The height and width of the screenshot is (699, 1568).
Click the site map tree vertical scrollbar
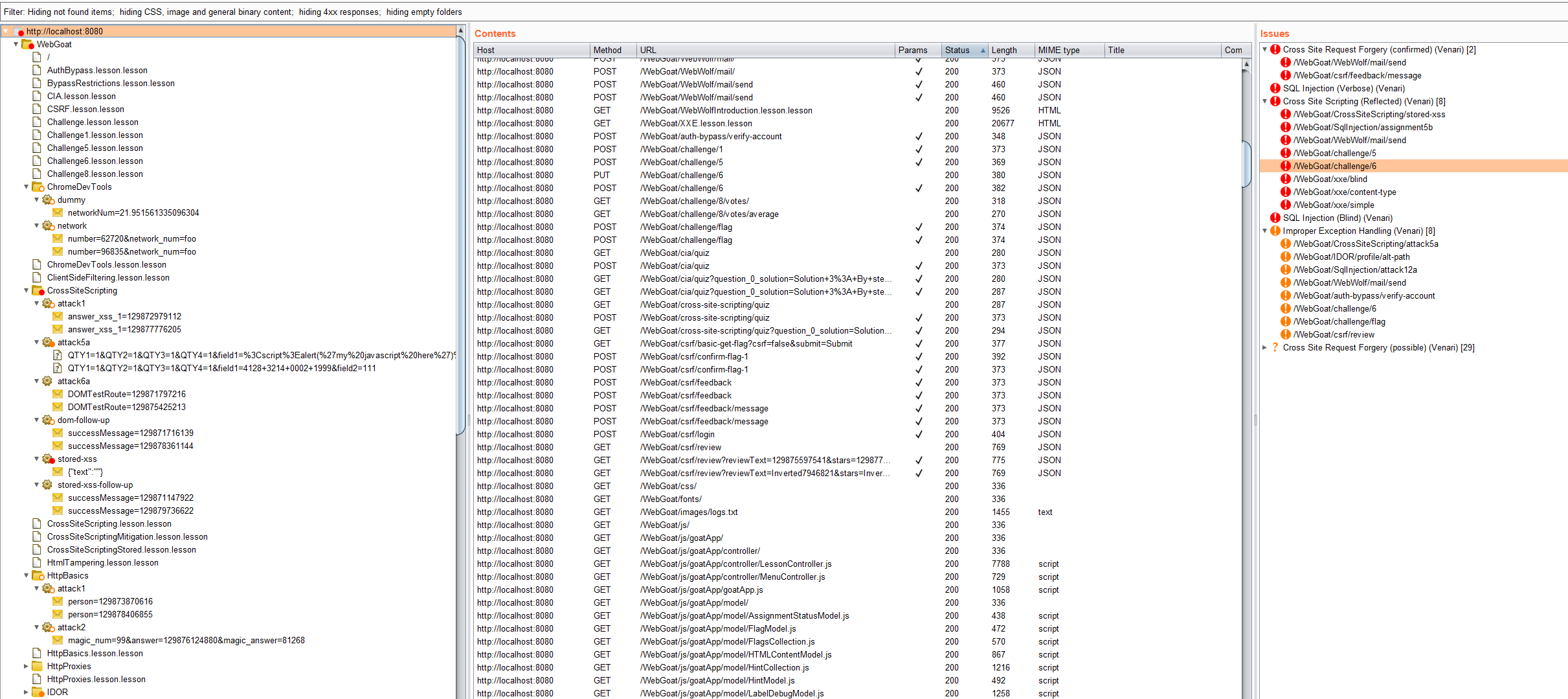461,236
